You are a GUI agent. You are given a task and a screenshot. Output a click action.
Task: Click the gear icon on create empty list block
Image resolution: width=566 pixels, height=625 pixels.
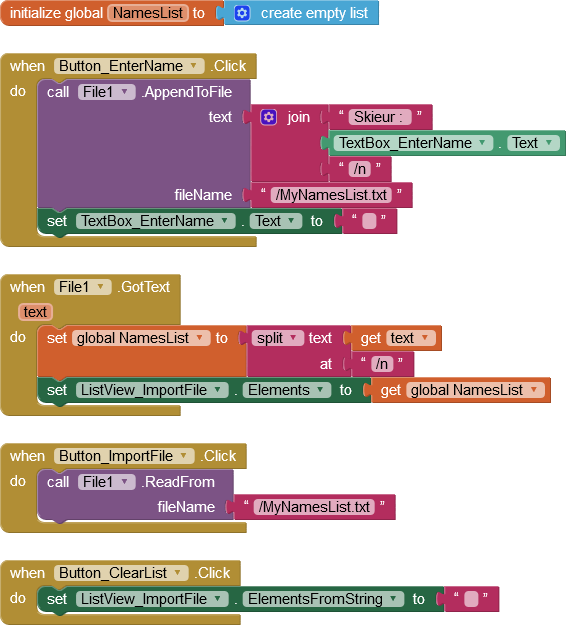click(242, 13)
